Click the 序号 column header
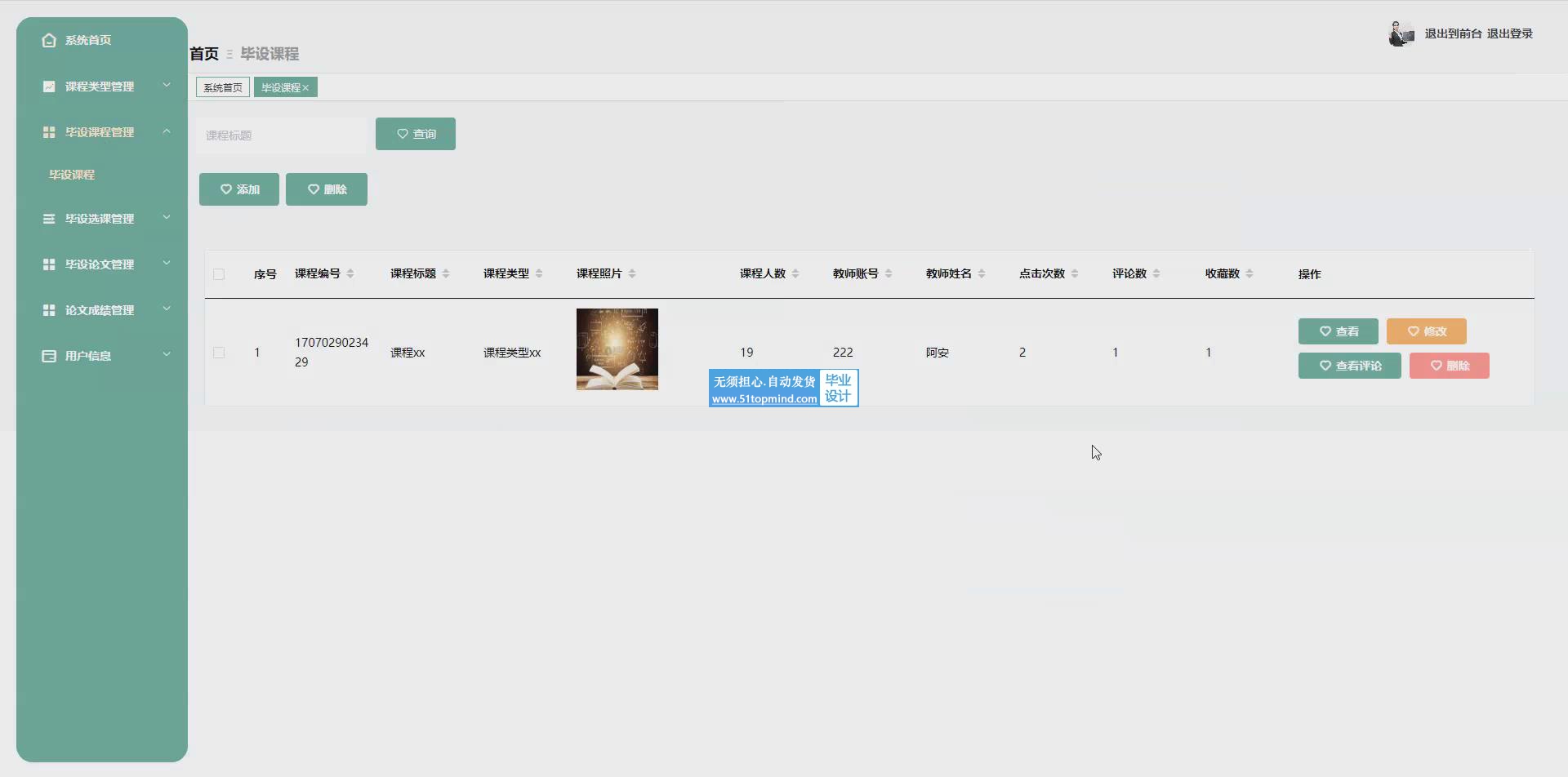Viewport: 1568px width, 777px height. (265, 274)
